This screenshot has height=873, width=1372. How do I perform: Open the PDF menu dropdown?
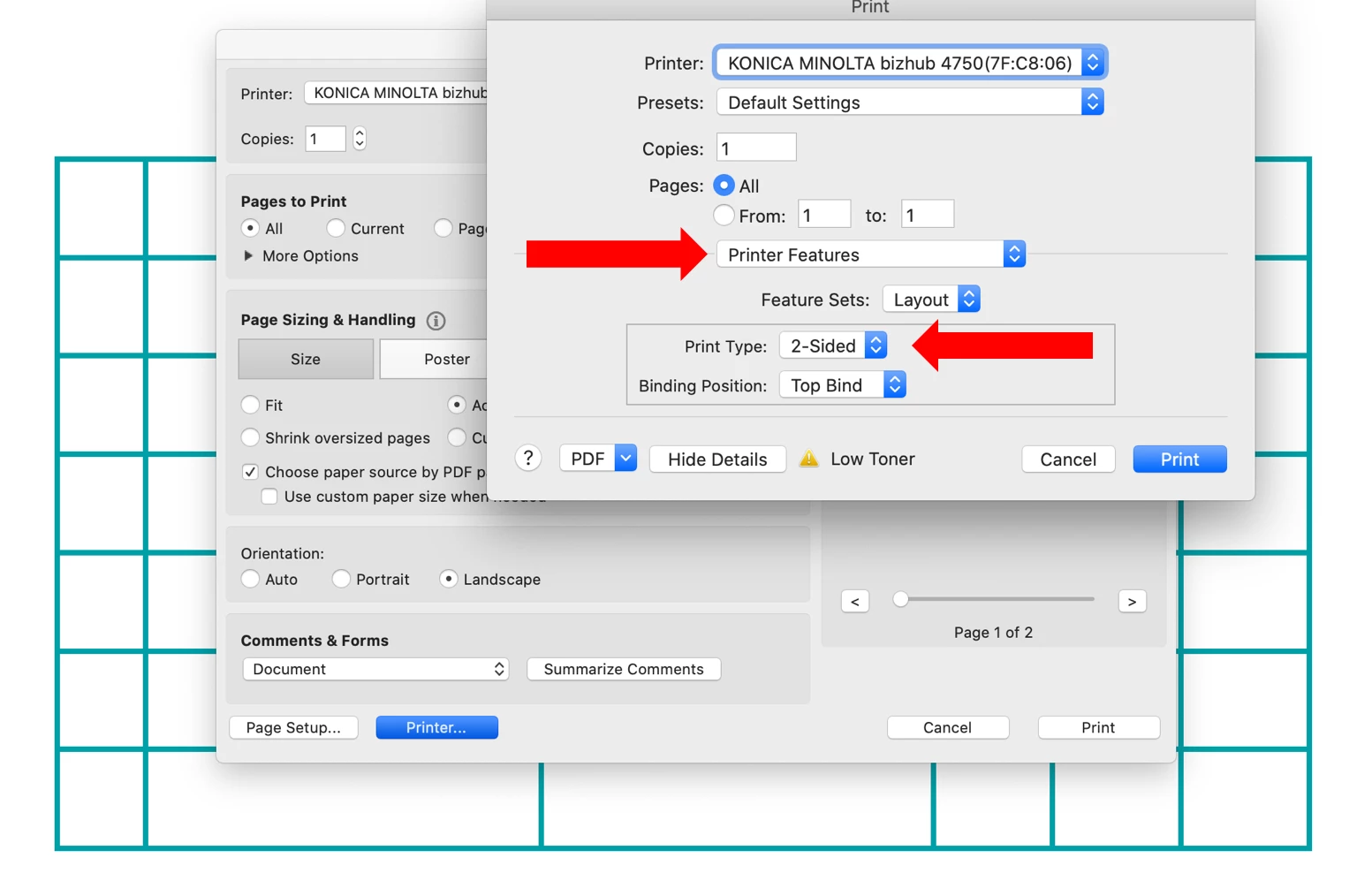598,459
